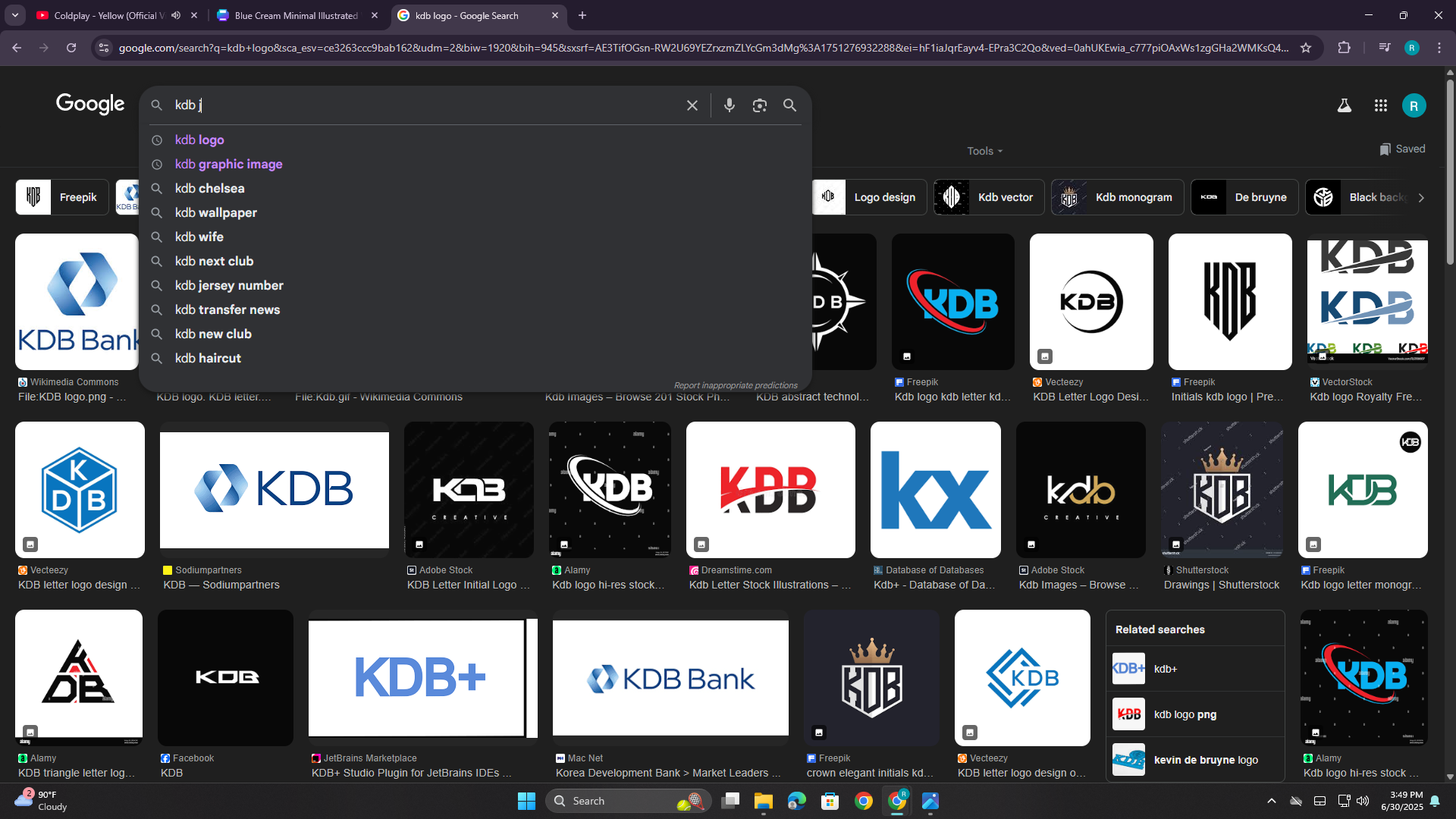Reload the current page
Image resolution: width=1456 pixels, height=819 pixels.
tap(71, 48)
